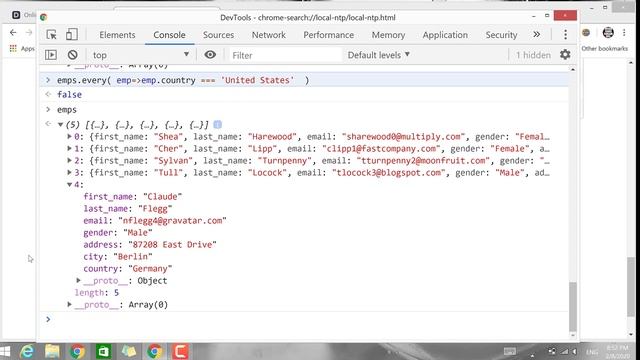640x360 pixels.
Task: Open the Windows Start button
Action: 5,351
